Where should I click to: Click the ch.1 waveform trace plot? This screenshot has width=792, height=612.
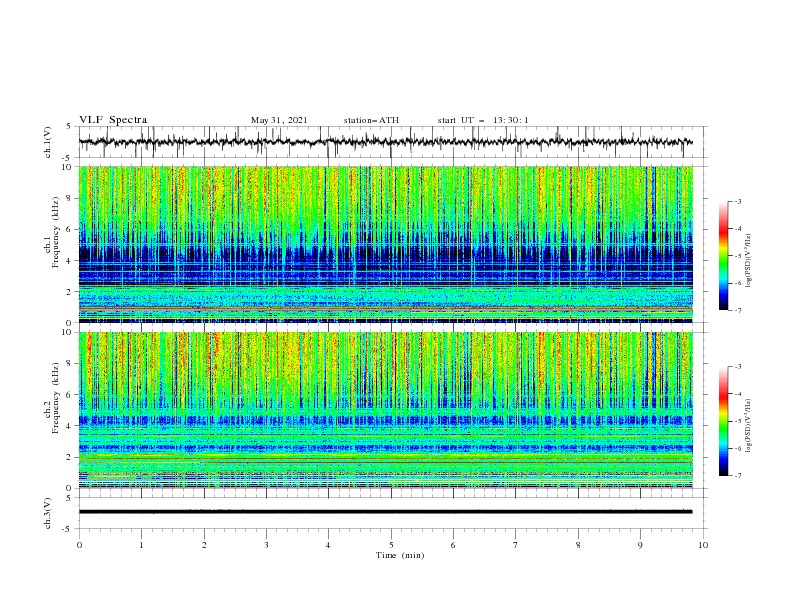pos(386,142)
